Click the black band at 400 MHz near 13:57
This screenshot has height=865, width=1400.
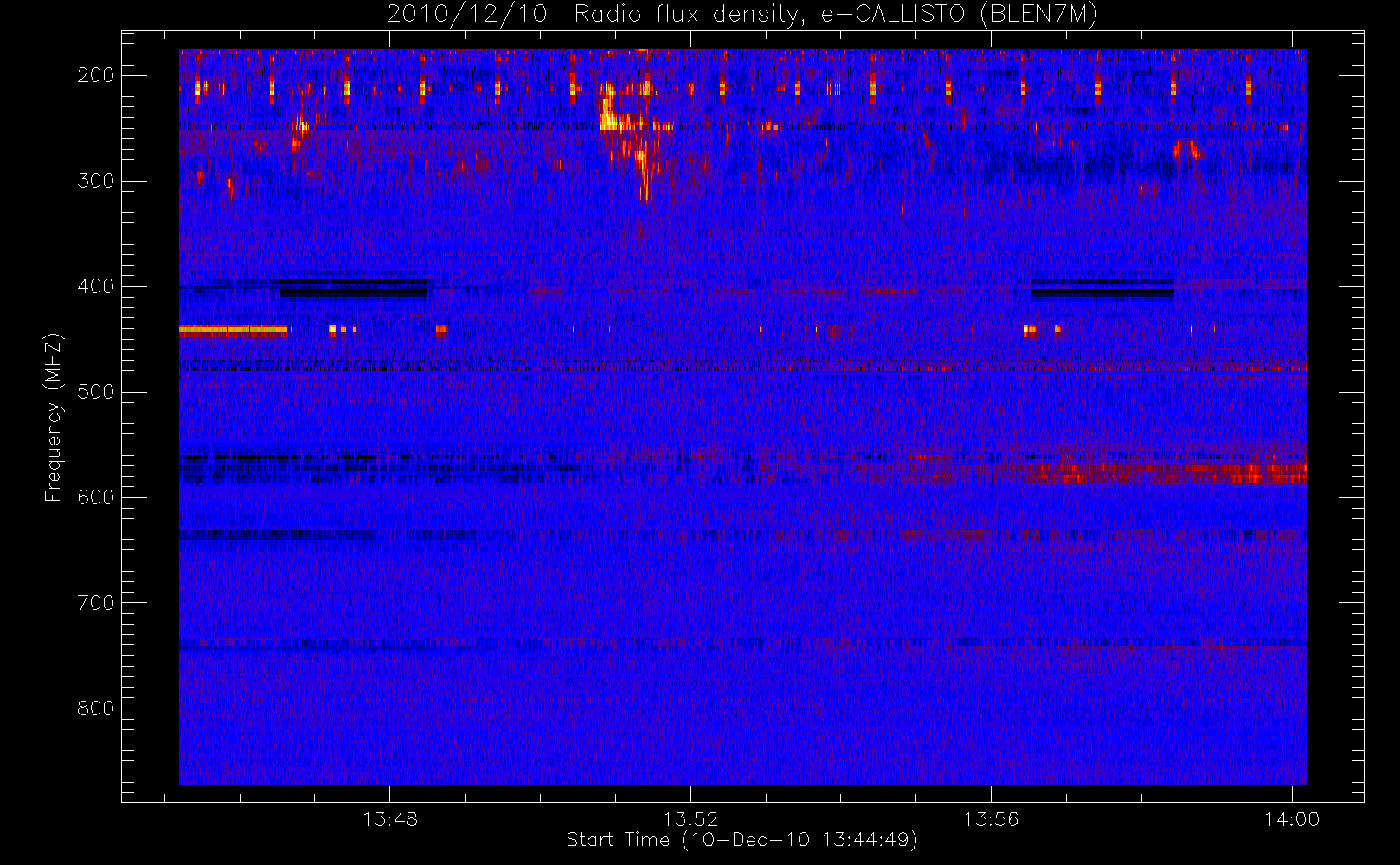[1102, 288]
